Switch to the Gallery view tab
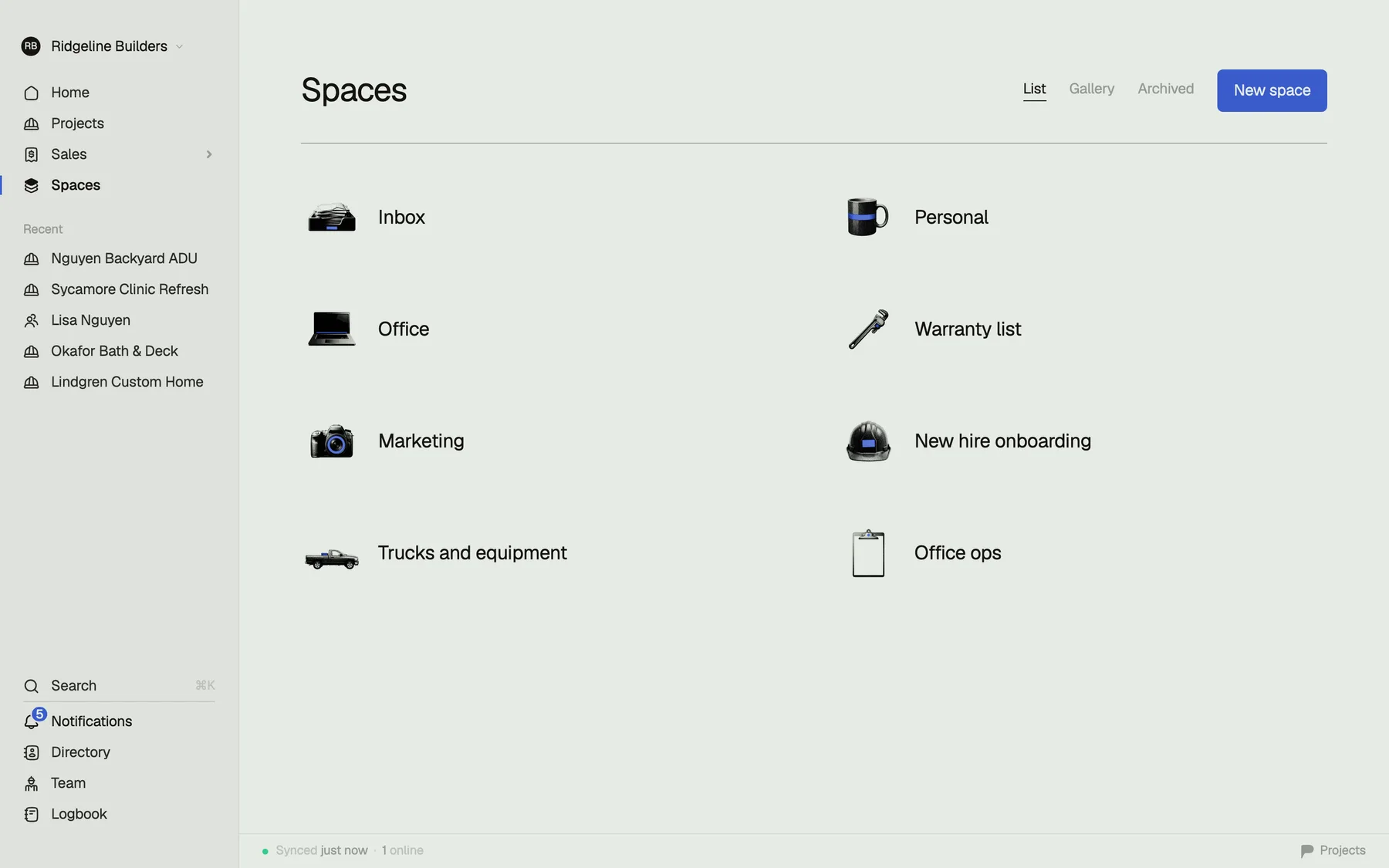 (x=1092, y=89)
